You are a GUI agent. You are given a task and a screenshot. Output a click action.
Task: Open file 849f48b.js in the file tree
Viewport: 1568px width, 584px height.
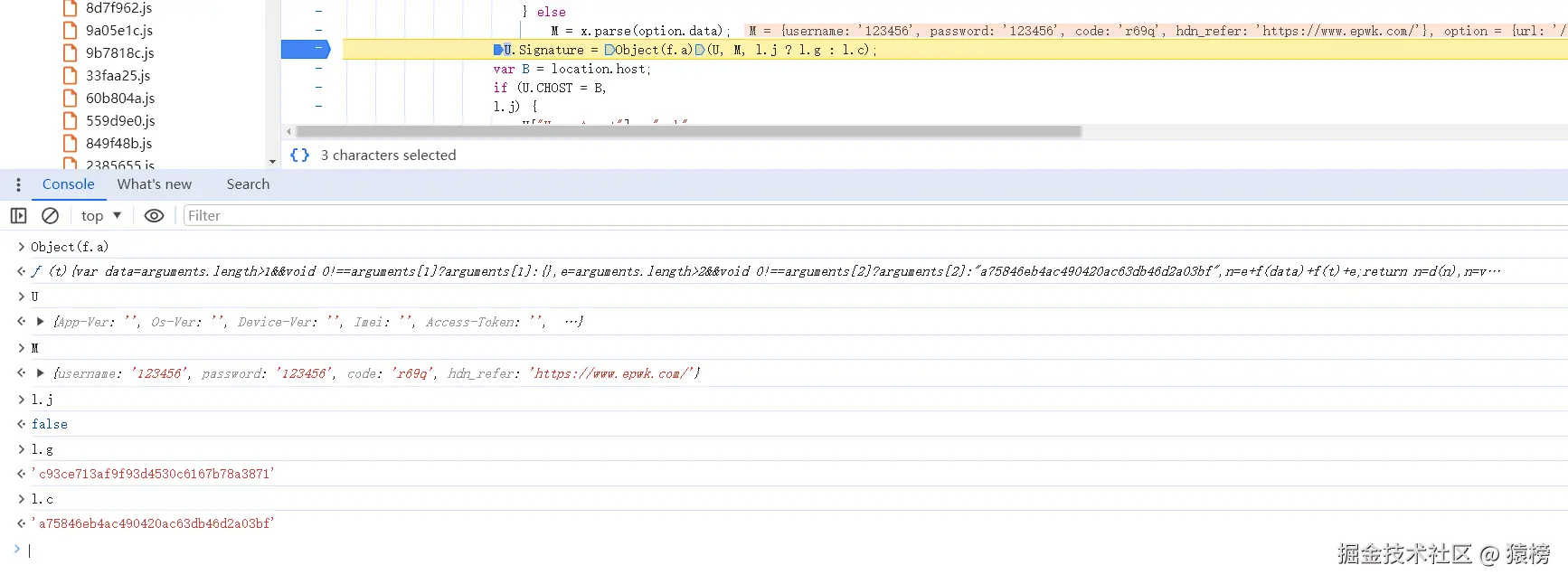pos(118,143)
